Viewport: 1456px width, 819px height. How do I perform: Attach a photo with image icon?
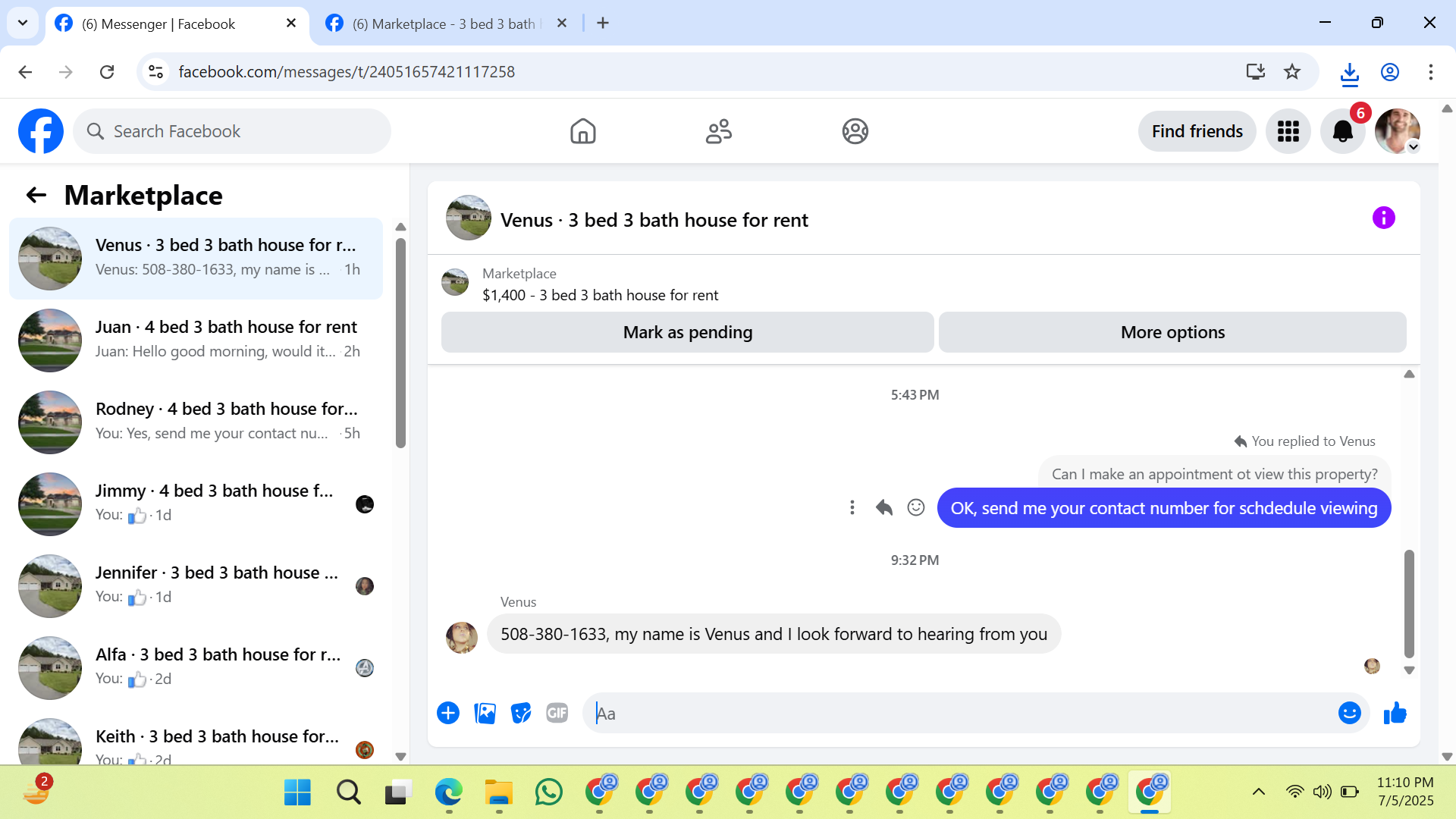click(485, 713)
